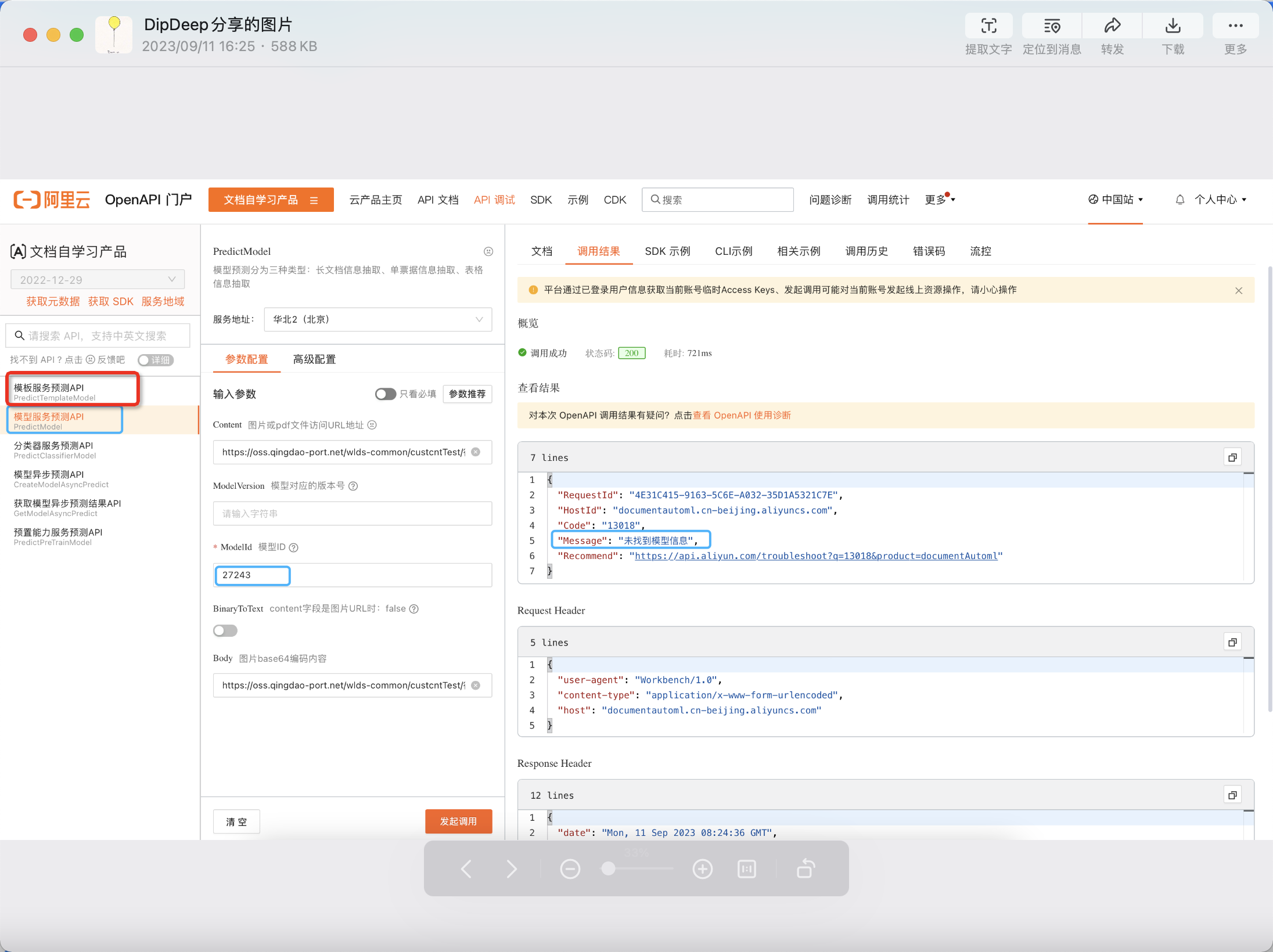This screenshot has height=952, width=1273.
Task: Click the 服务地域 link
Action: pyautogui.click(x=163, y=301)
